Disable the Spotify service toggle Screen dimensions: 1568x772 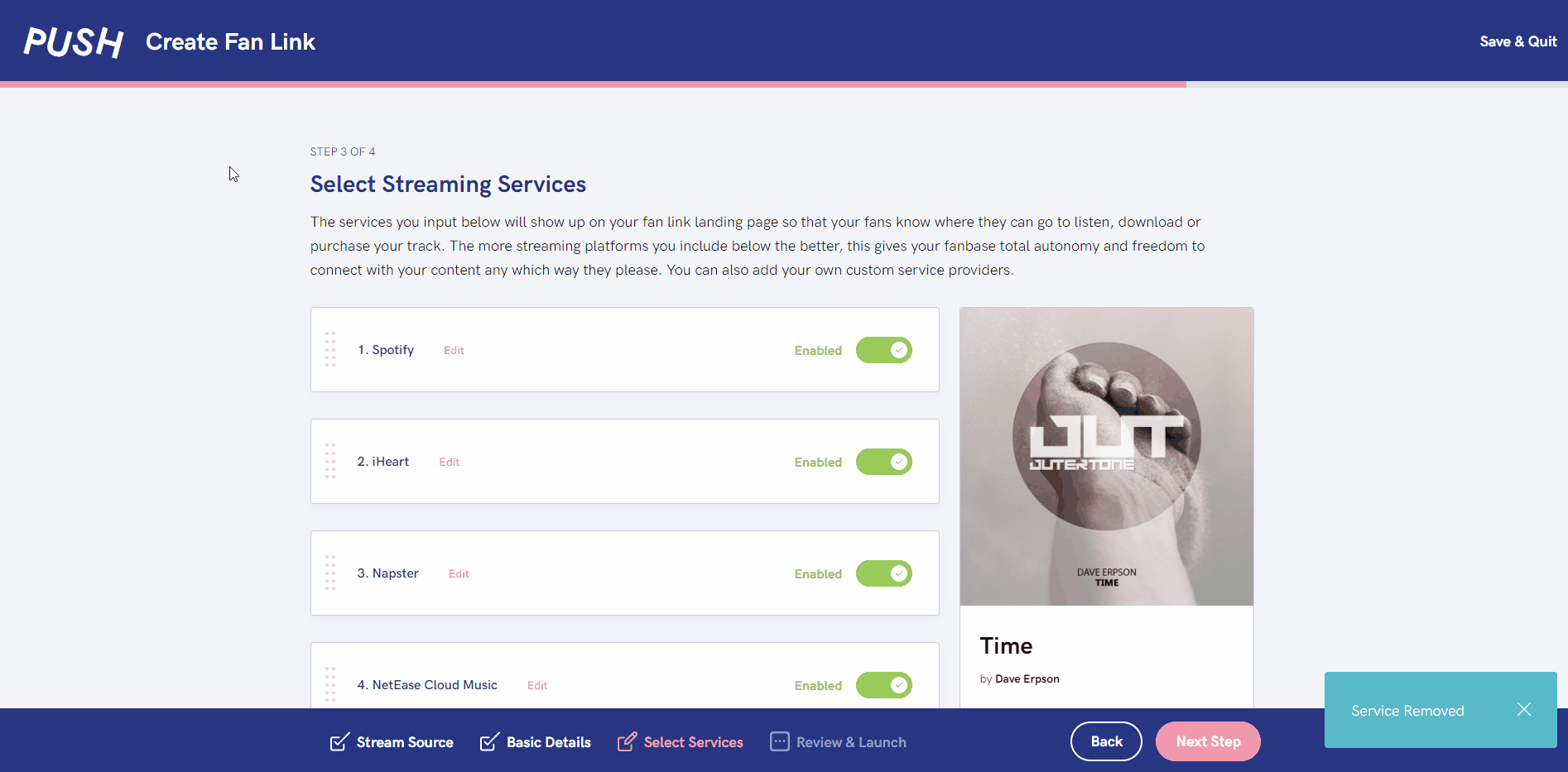[x=883, y=350]
